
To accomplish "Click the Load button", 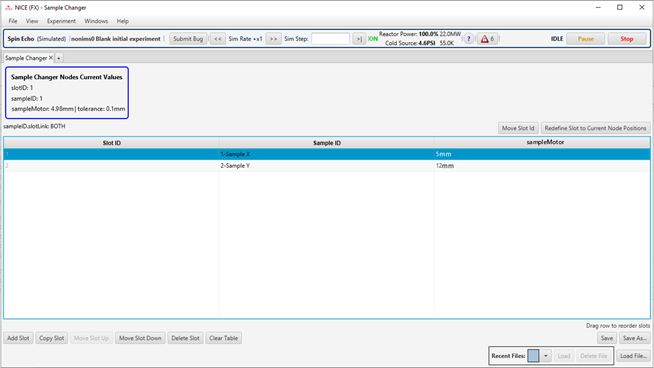I will [x=563, y=356].
